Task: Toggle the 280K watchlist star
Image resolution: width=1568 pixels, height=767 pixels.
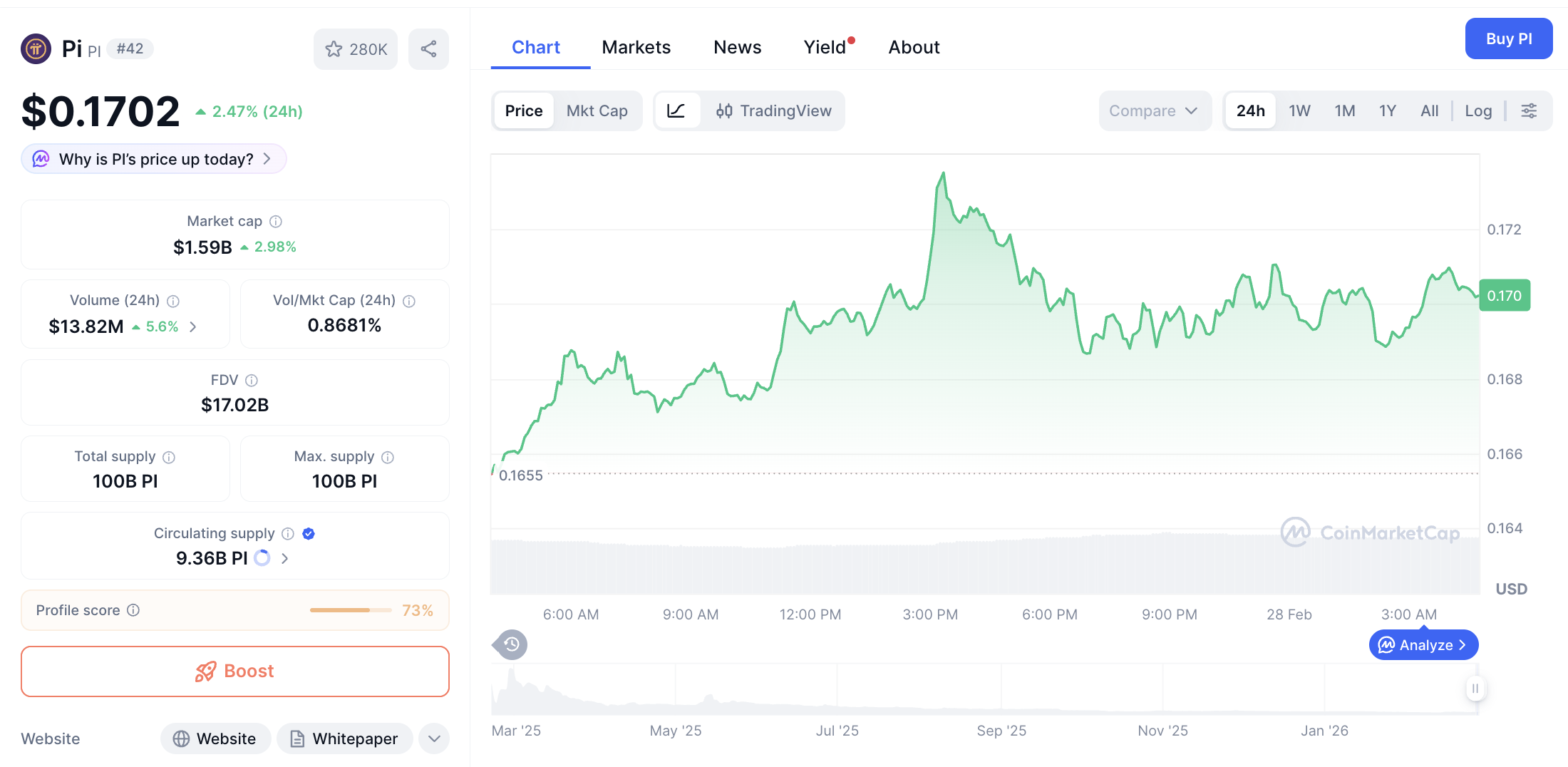Action: (x=334, y=48)
